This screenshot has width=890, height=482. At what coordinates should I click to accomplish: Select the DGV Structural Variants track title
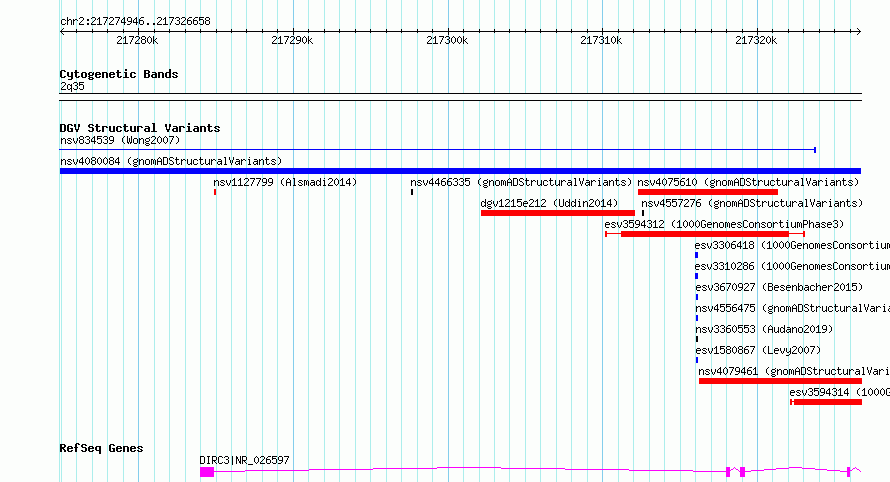click(x=140, y=128)
